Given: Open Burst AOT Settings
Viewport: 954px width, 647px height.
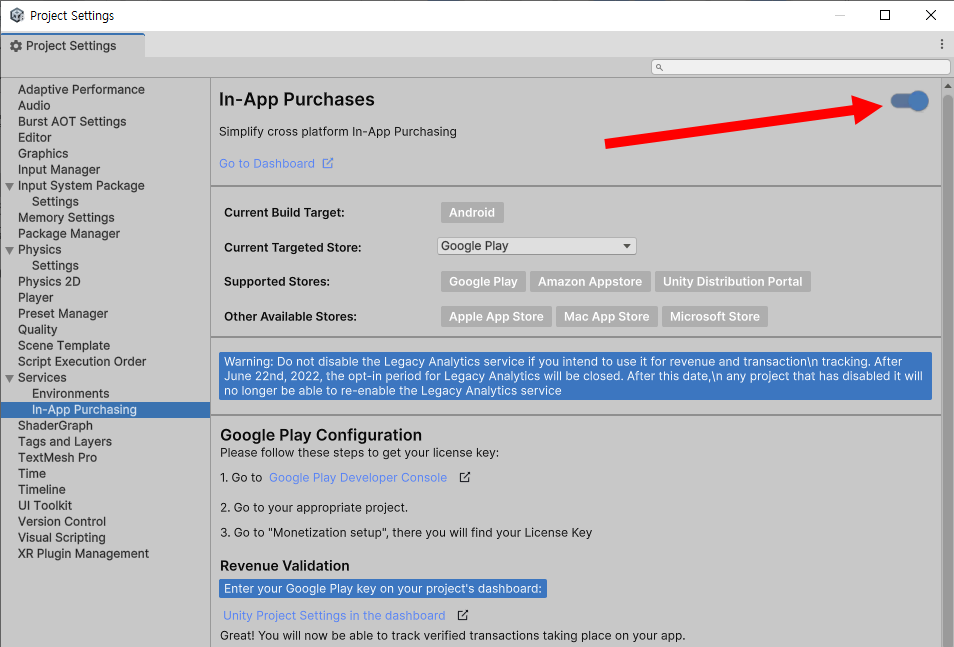Looking at the screenshot, I should point(72,121).
